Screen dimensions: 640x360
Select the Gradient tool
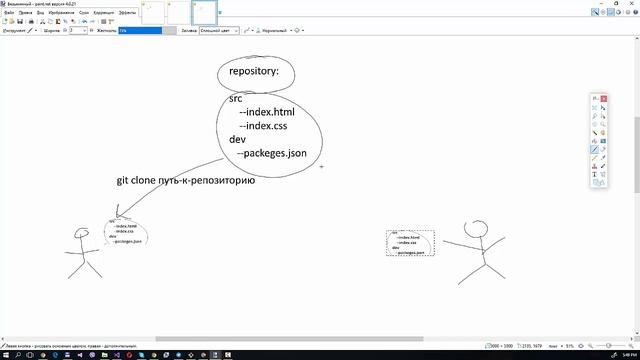click(x=603, y=141)
